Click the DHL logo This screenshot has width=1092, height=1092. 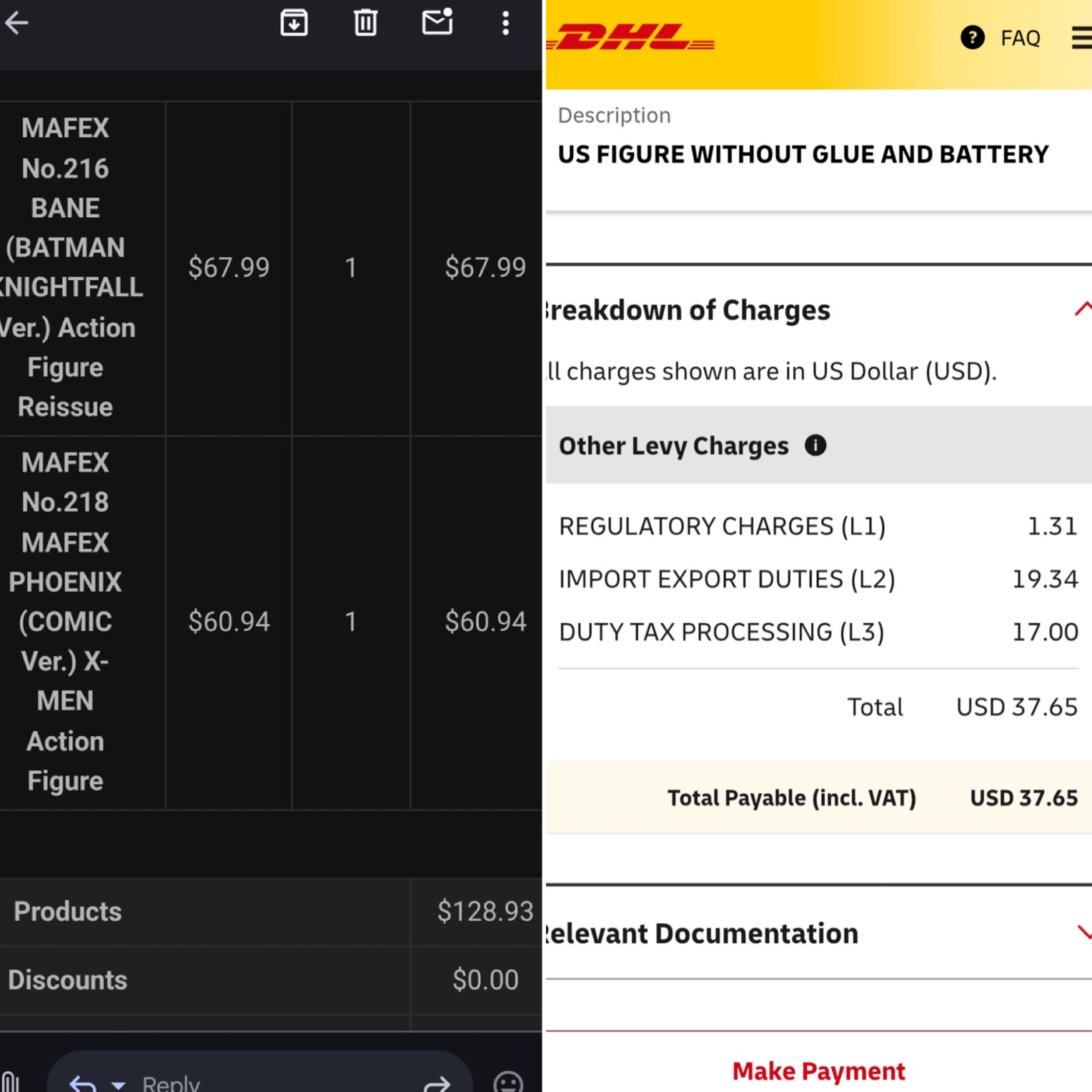point(630,37)
